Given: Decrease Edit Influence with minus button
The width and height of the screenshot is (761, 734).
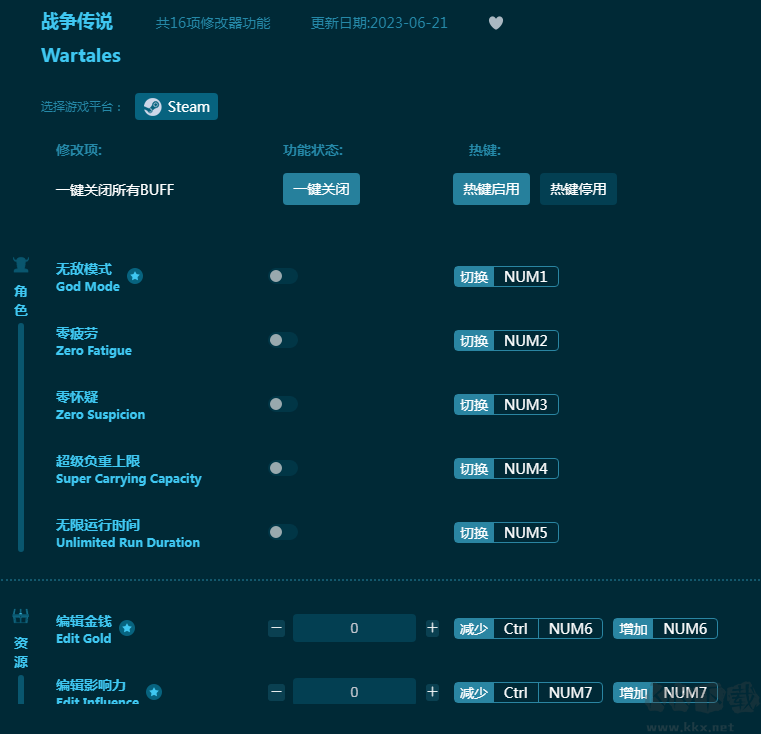Looking at the screenshot, I should 277,692.
